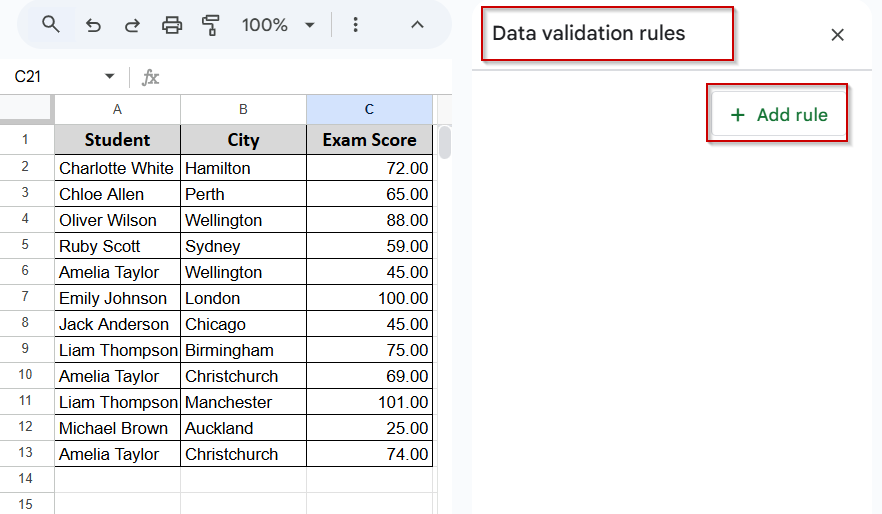Viewport: 882px width, 514px height.
Task: Undo the last action
Action: (93, 25)
